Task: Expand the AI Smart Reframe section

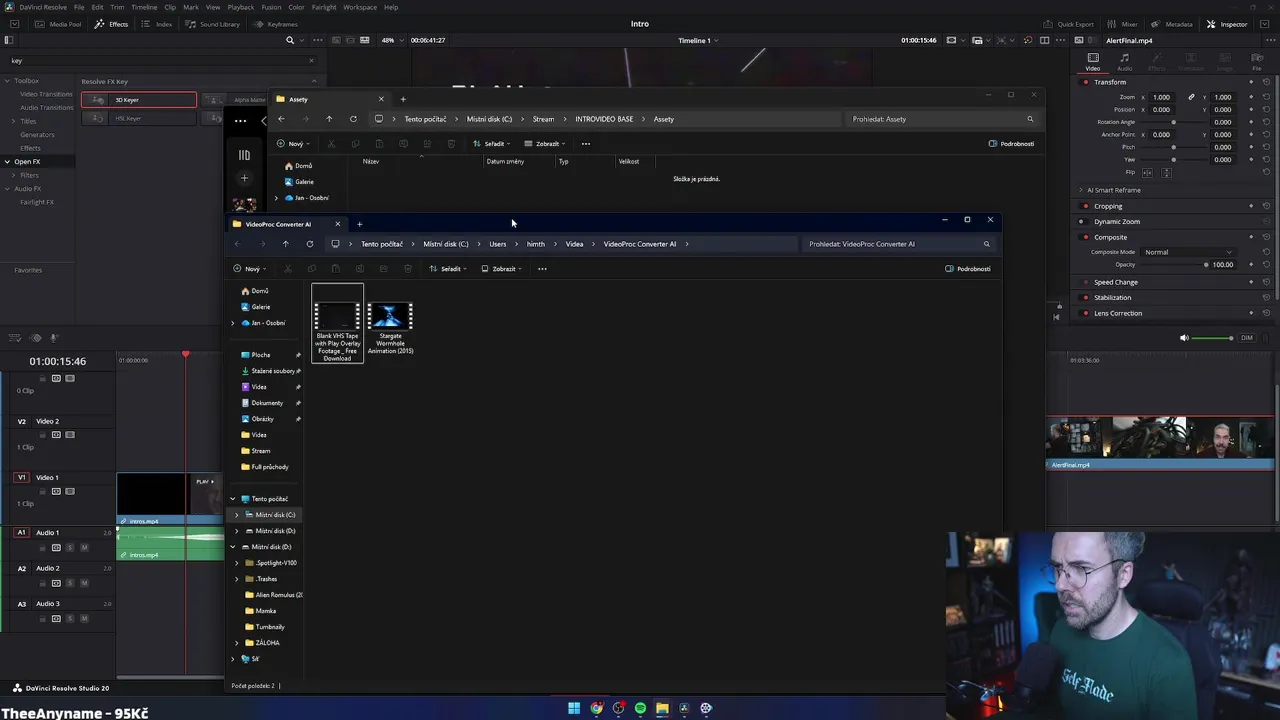Action: tap(1081, 190)
